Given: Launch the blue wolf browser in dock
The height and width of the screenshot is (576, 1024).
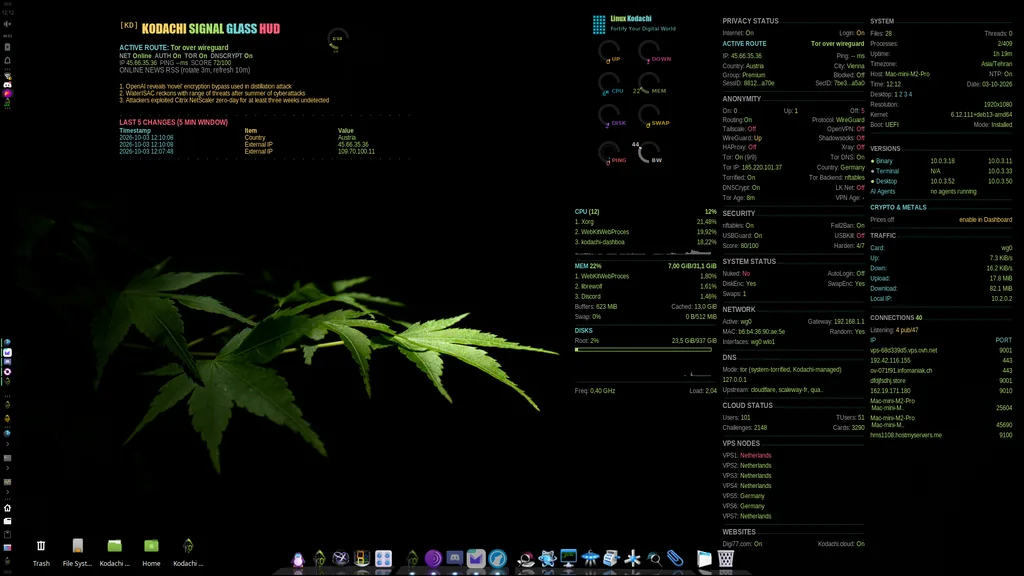Looking at the screenshot, I should [x=498, y=558].
